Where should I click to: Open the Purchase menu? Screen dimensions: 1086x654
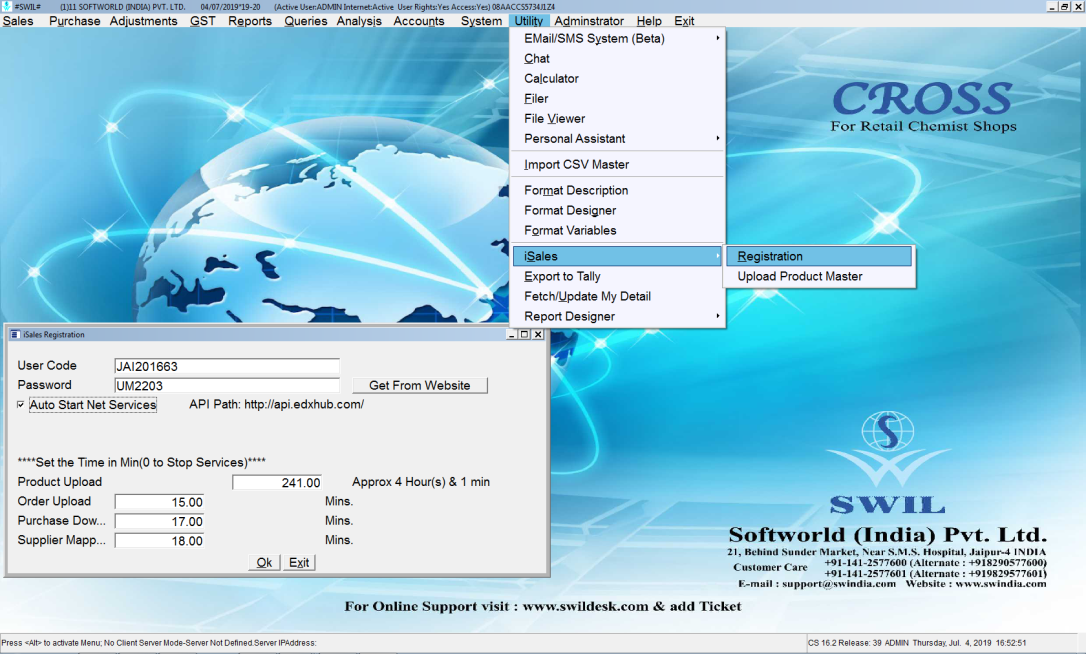tap(74, 21)
